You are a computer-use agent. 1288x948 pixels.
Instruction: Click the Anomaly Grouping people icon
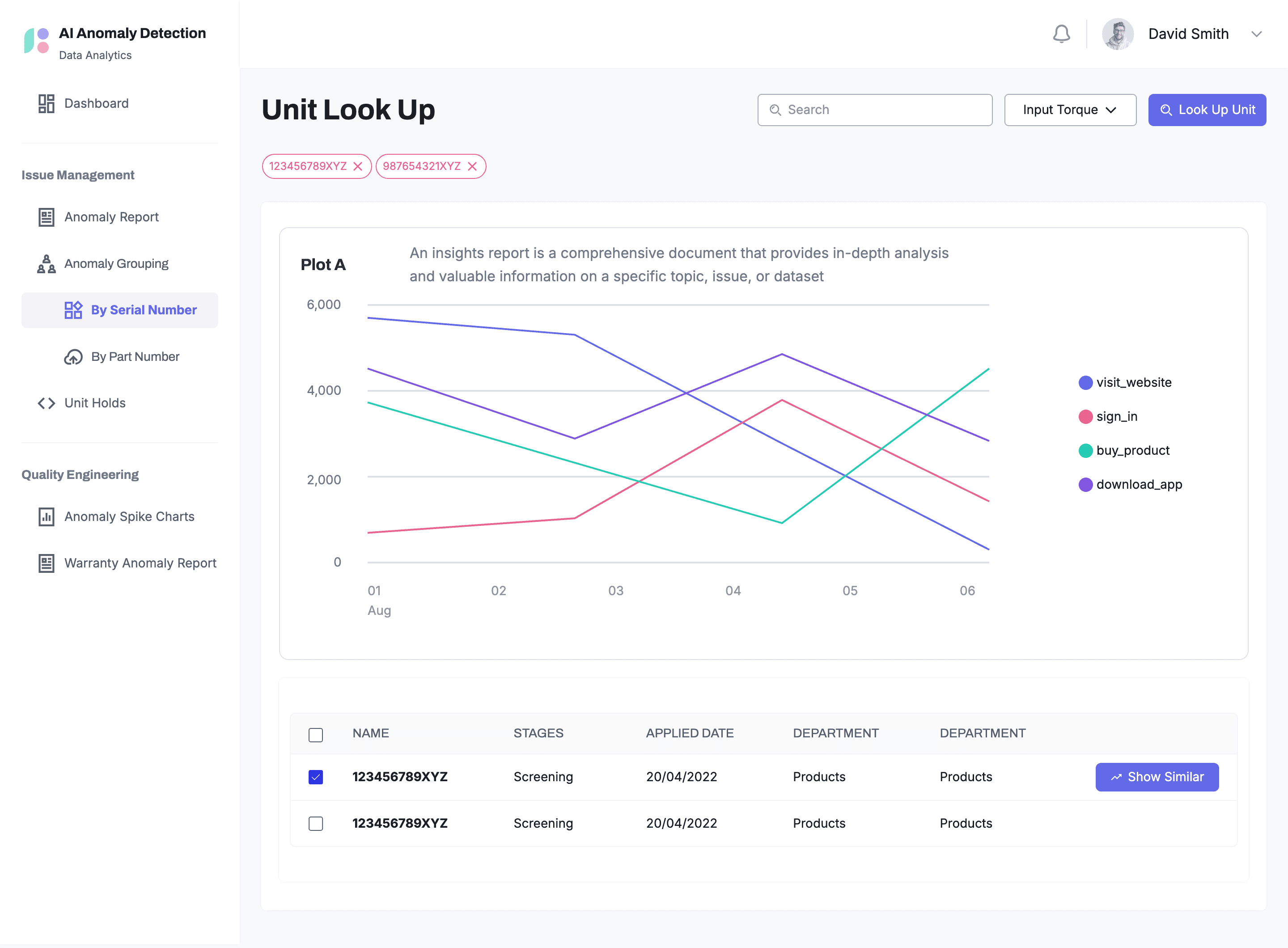[x=46, y=264]
